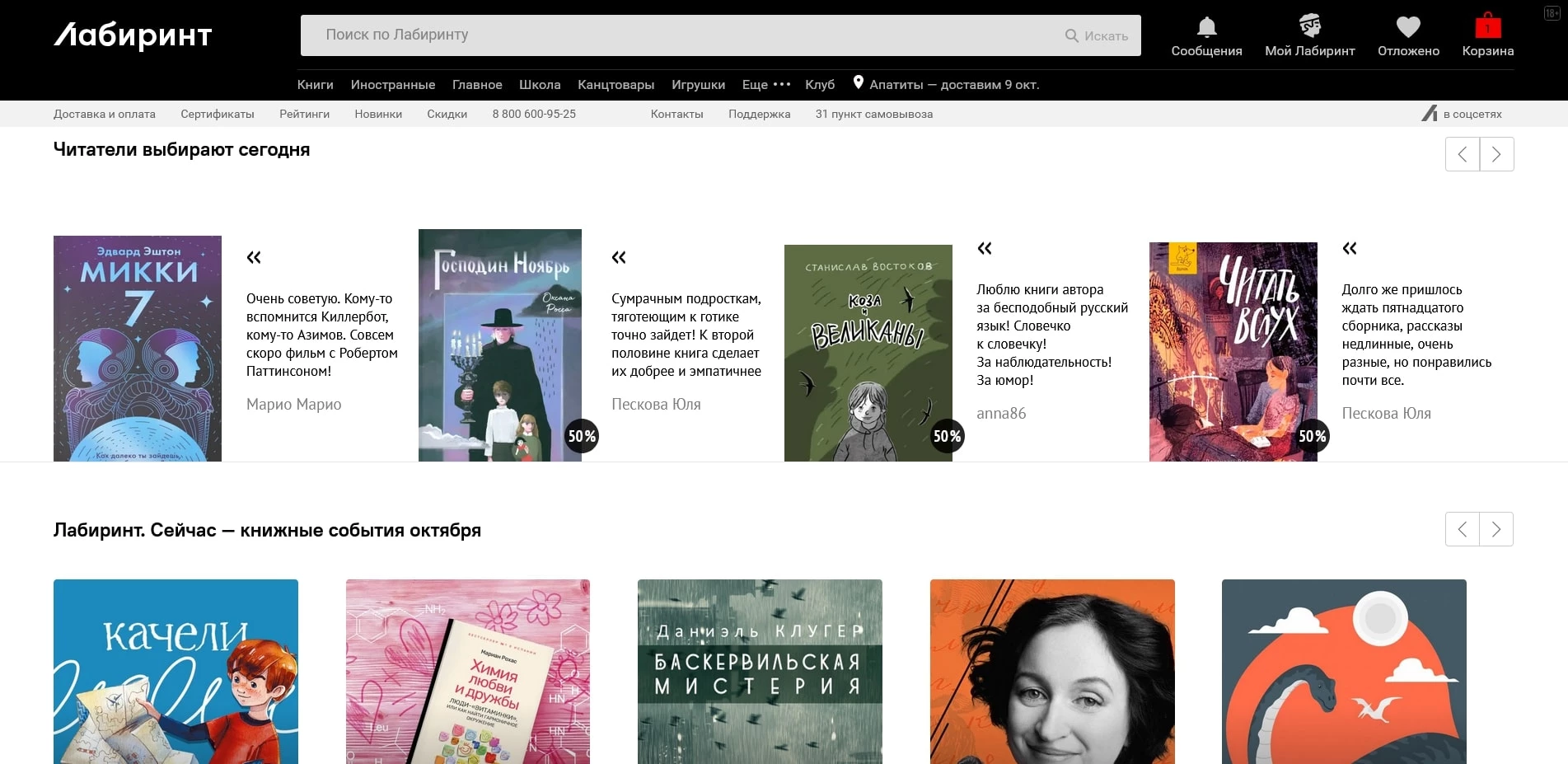Viewport: 1568px width, 764px height.
Task: Click the Лабиринт logo
Action: coord(133,35)
